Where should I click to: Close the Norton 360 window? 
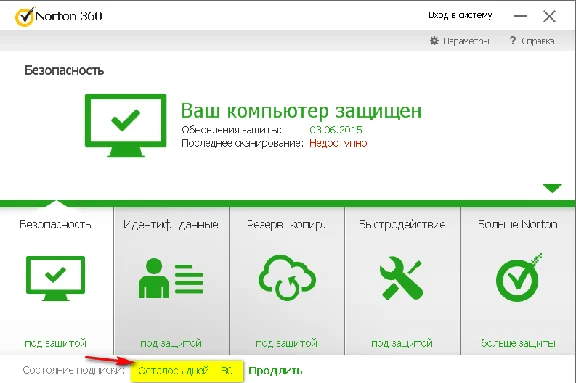(x=549, y=16)
